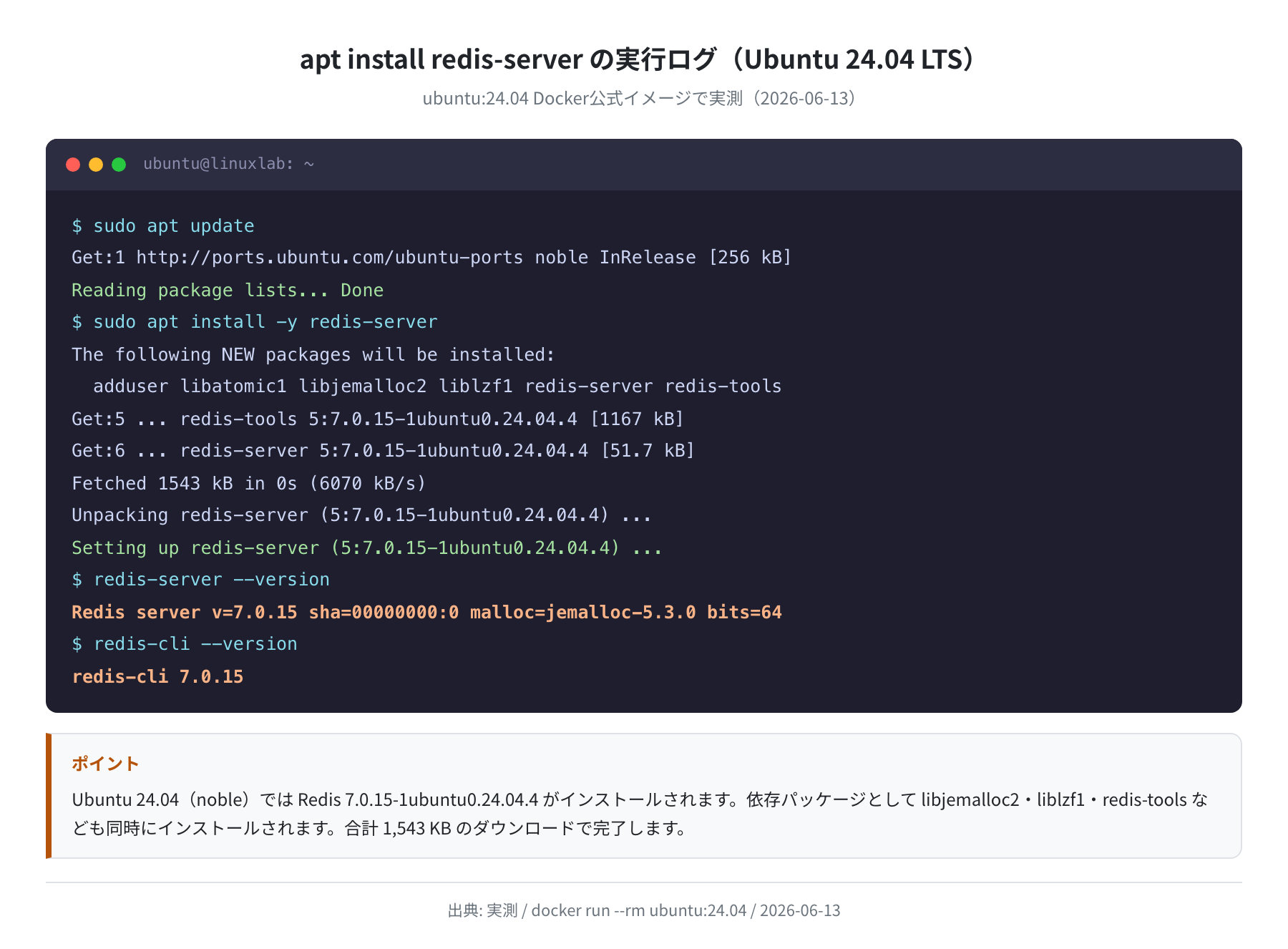
Task: Click the "$ sudo apt update" command line
Action: point(163,226)
